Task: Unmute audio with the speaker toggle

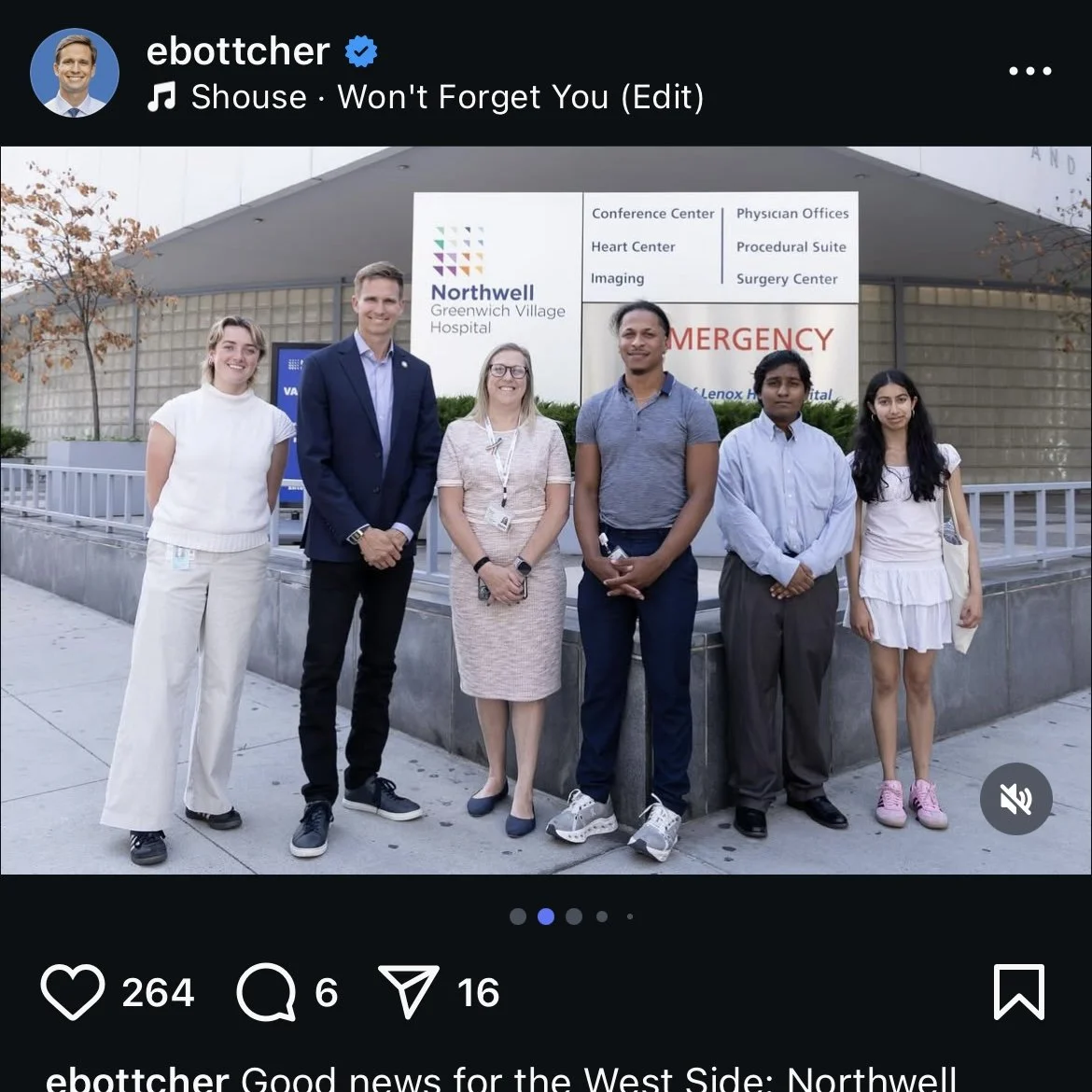Action: coord(1016,799)
